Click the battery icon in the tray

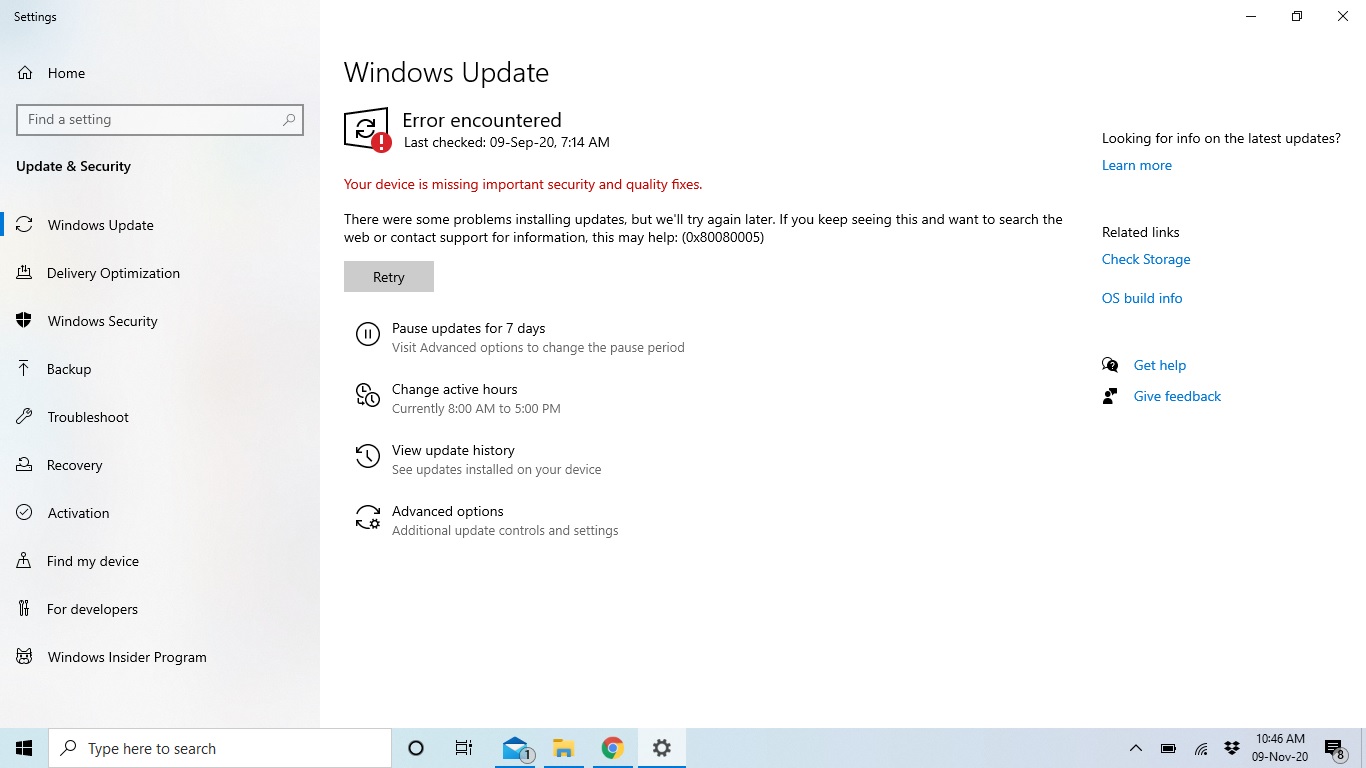(x=1168, y=748)
